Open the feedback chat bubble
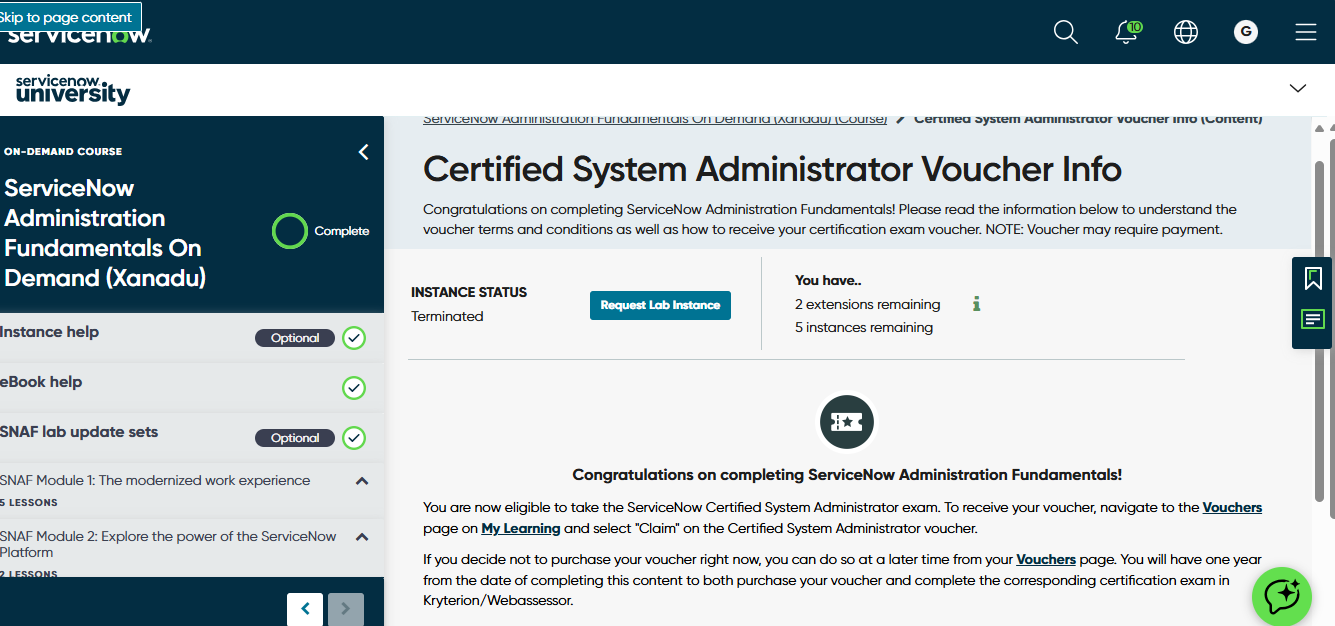This screenshot has height=626, width=1335. 1282,596
